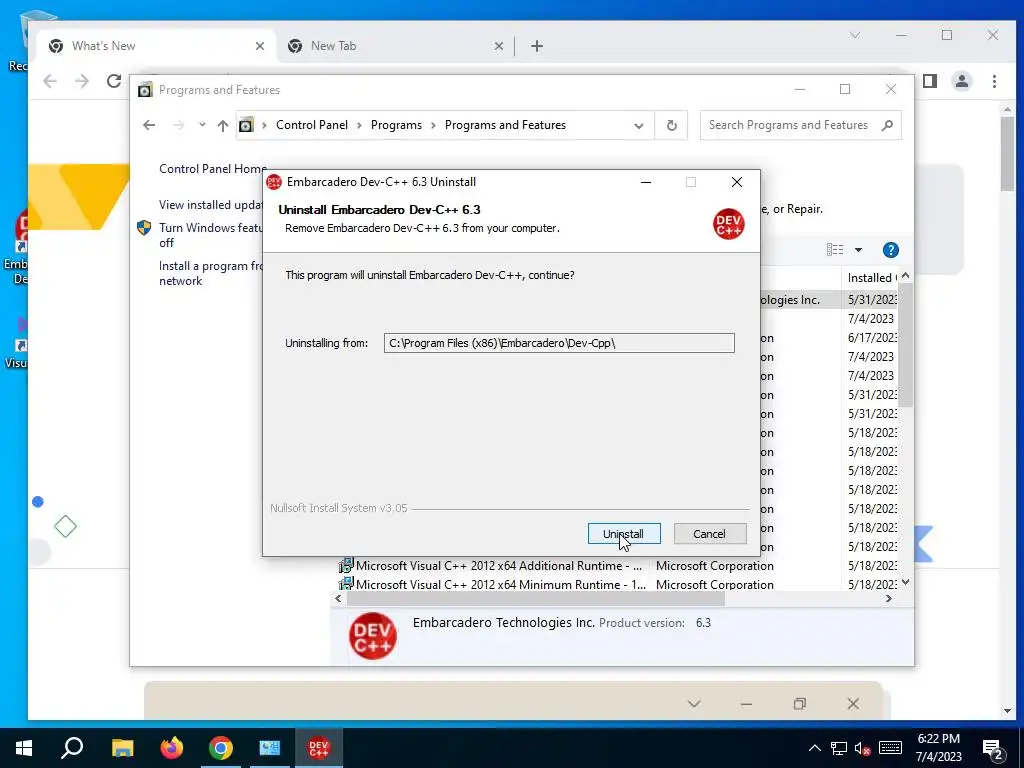
Task: Change the list view layout icon
Action: [835, 249]
